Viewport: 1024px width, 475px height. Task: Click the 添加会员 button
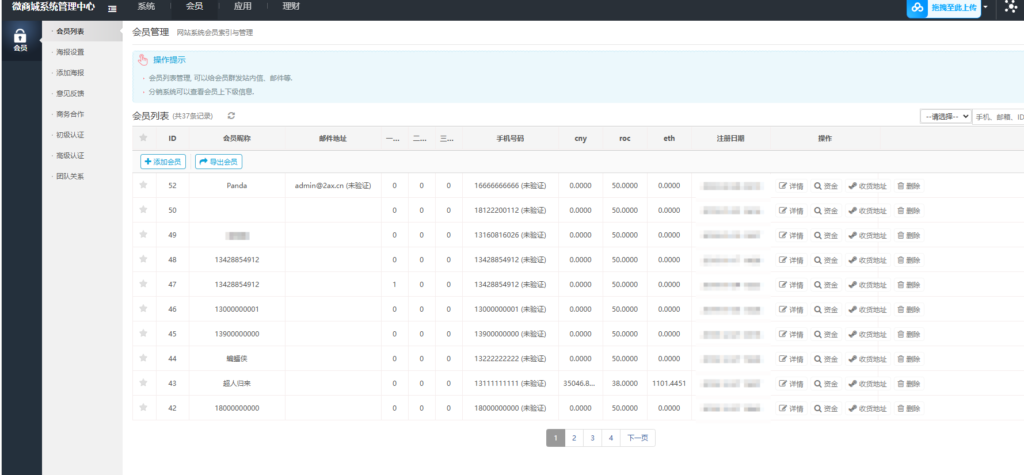(x=163, y=161)
